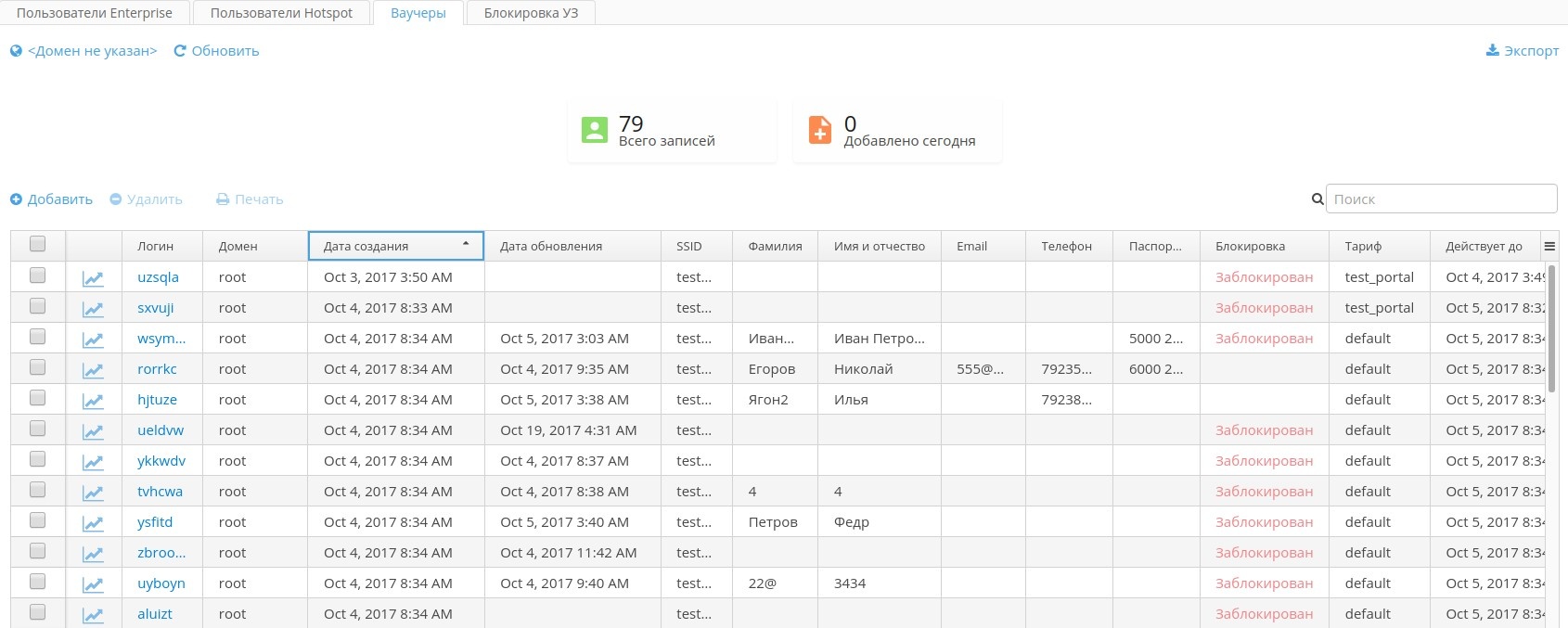Toggle sort arrow on Дата создания column

466,244
